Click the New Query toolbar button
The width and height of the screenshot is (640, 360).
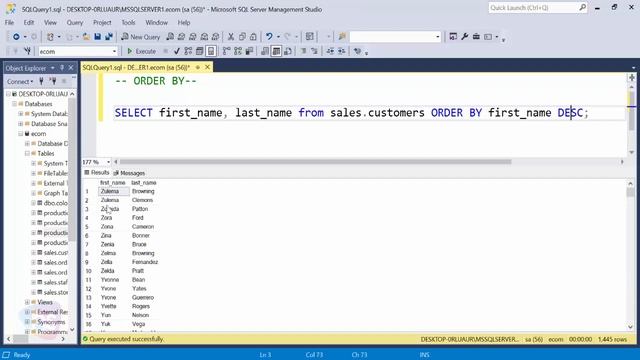click(x=141, y=37)
